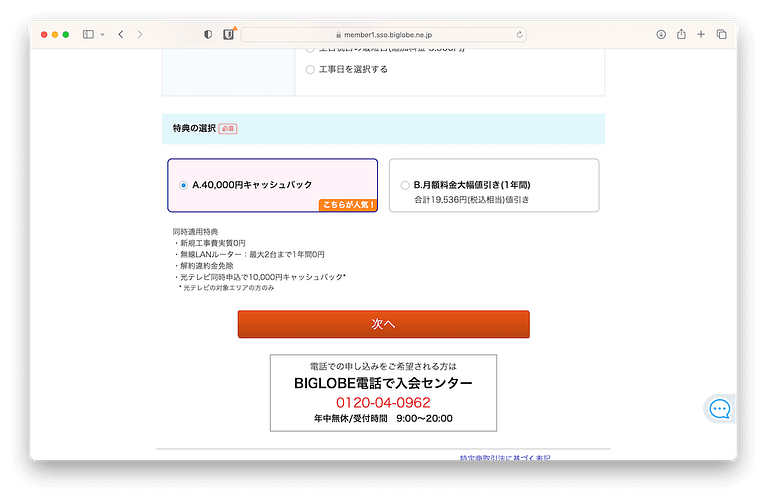The image size is (767, 500).
Task: Toggle the Safari sidebar icon
Action: click(x=88, y=34)
